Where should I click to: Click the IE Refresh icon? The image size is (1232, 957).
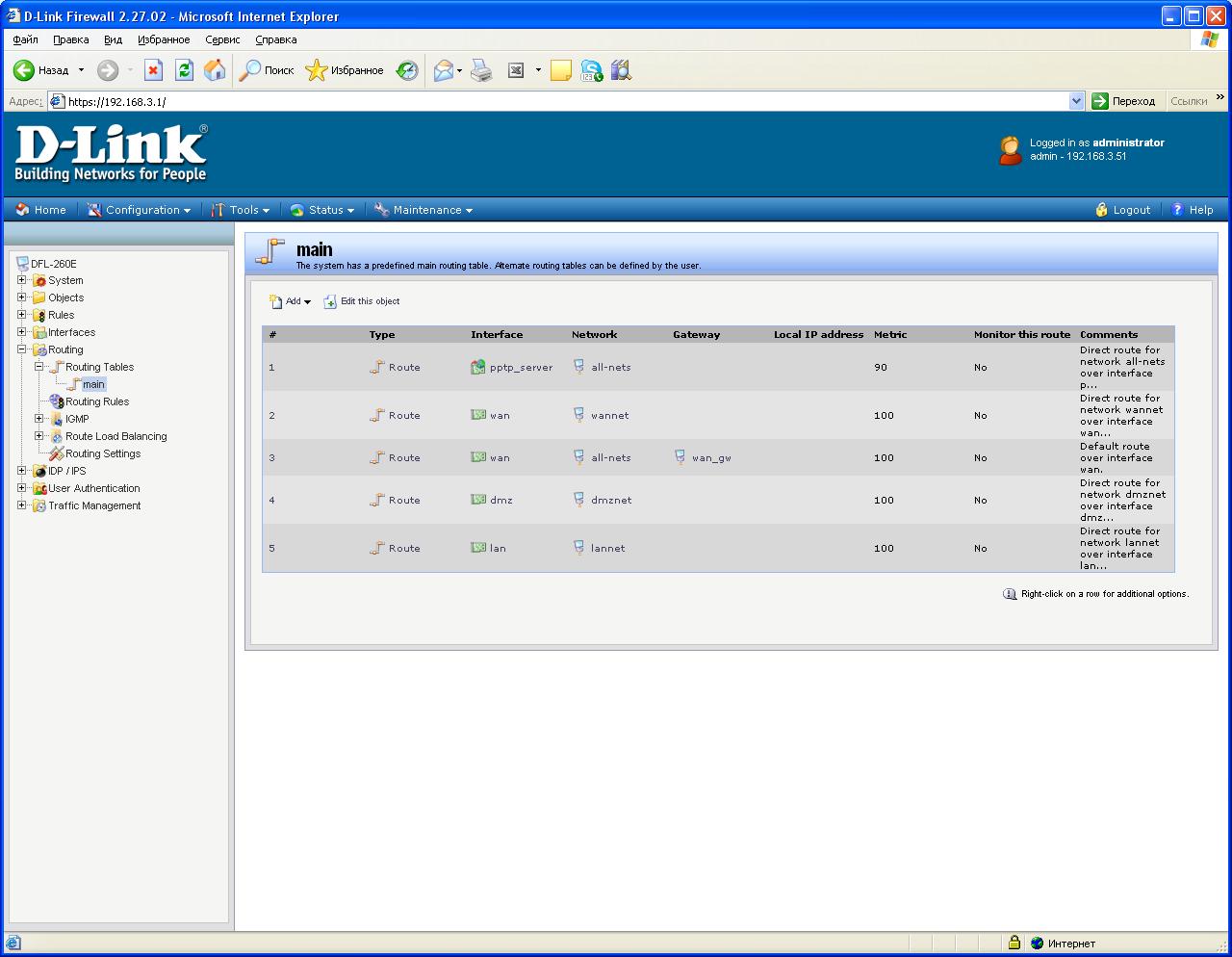[x=184, y=70]
